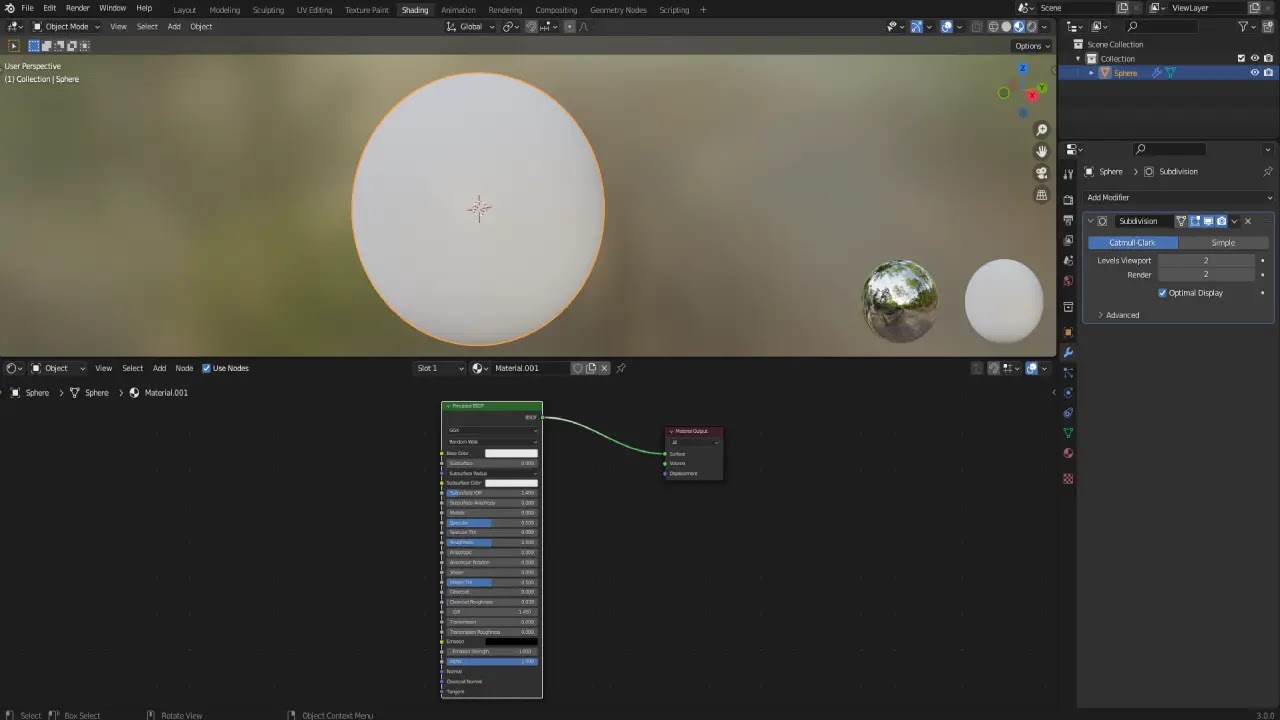
Task: Open the Object Constraints properties tab
Action: tap(1068, 413)
